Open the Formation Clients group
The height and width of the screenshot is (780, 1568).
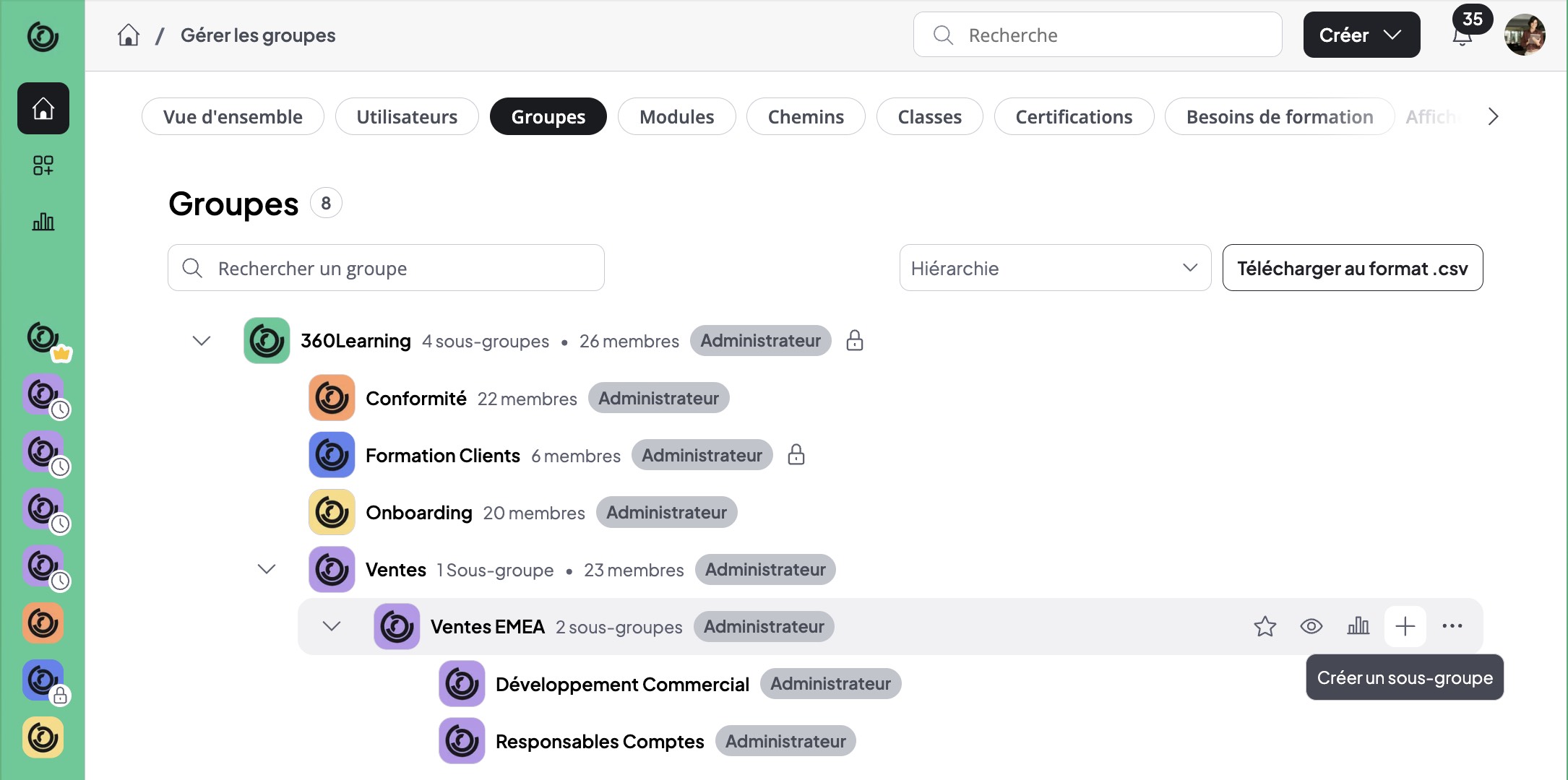pos(443,456)
